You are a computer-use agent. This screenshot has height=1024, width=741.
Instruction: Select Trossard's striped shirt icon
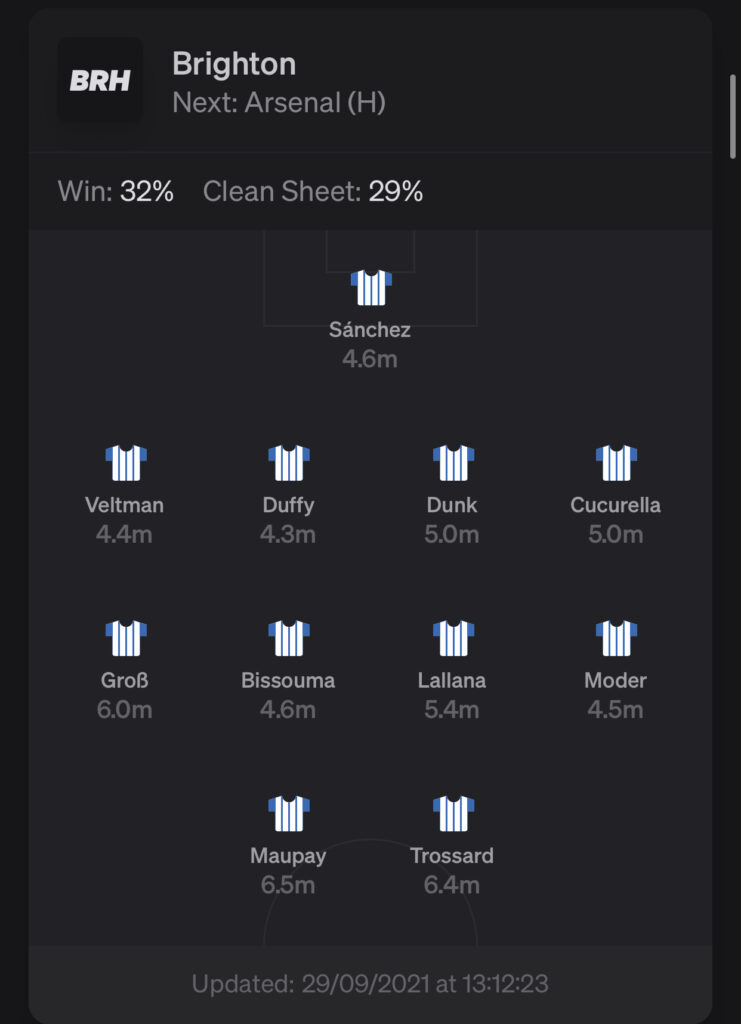pyautogui.click(x=453, y=814)
